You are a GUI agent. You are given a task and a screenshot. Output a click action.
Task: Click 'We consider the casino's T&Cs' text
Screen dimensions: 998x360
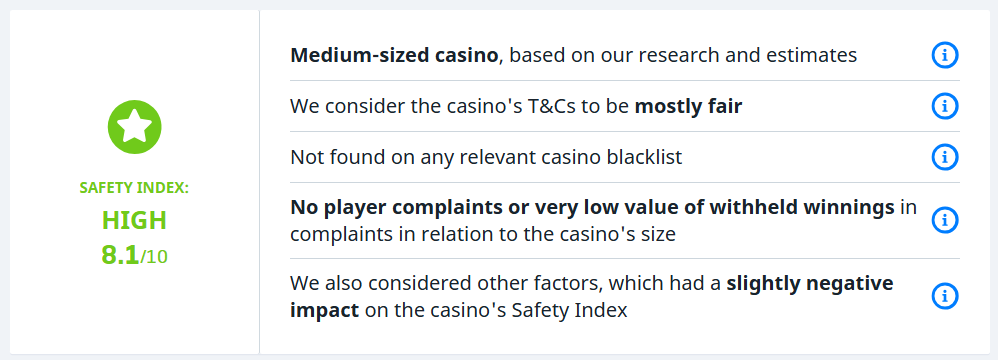433,106
